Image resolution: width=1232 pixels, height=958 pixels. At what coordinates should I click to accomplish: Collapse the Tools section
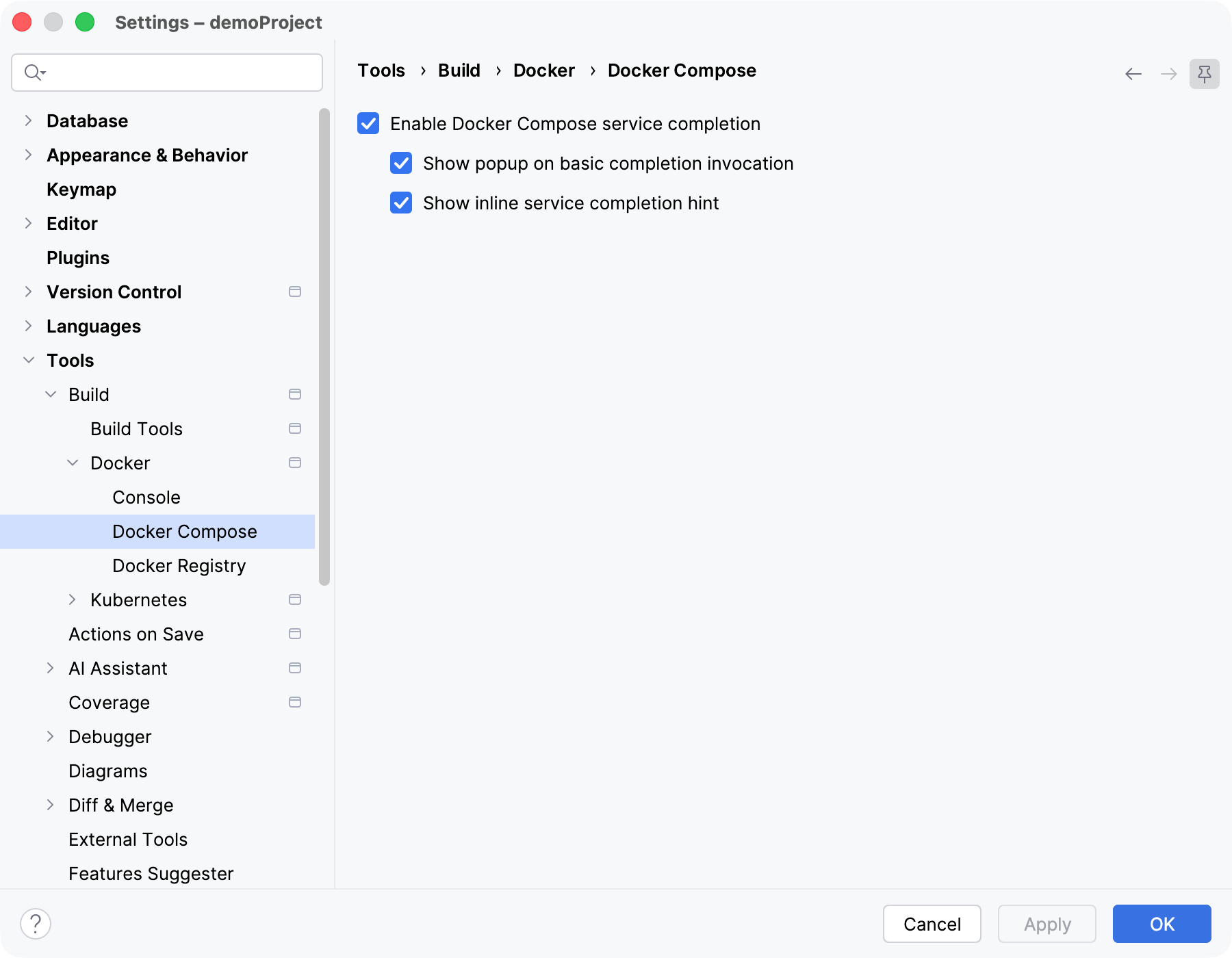tap(28, 360)
